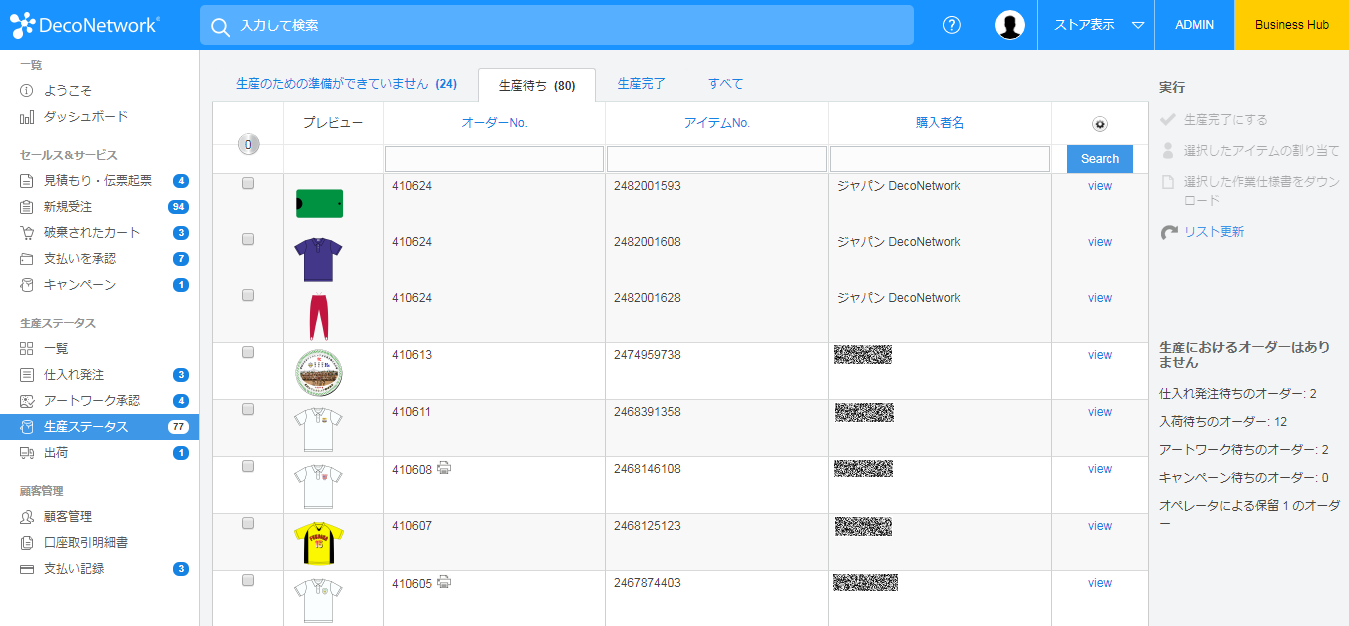The image size is (1349, 626).
Task: Switch to the 生産完了 tab
Action: click(x=641, y=84)
